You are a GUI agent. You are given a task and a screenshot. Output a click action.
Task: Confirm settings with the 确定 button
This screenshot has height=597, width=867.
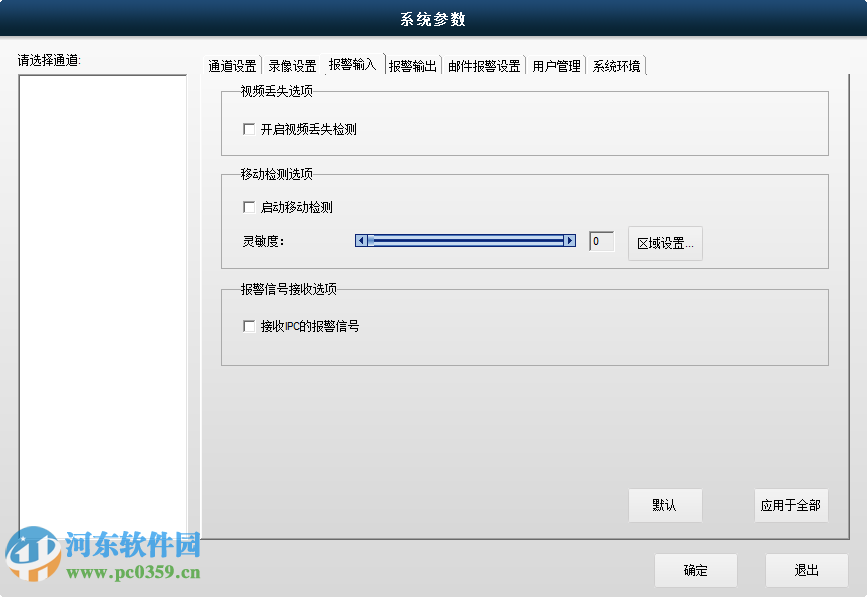click(695, 570)
